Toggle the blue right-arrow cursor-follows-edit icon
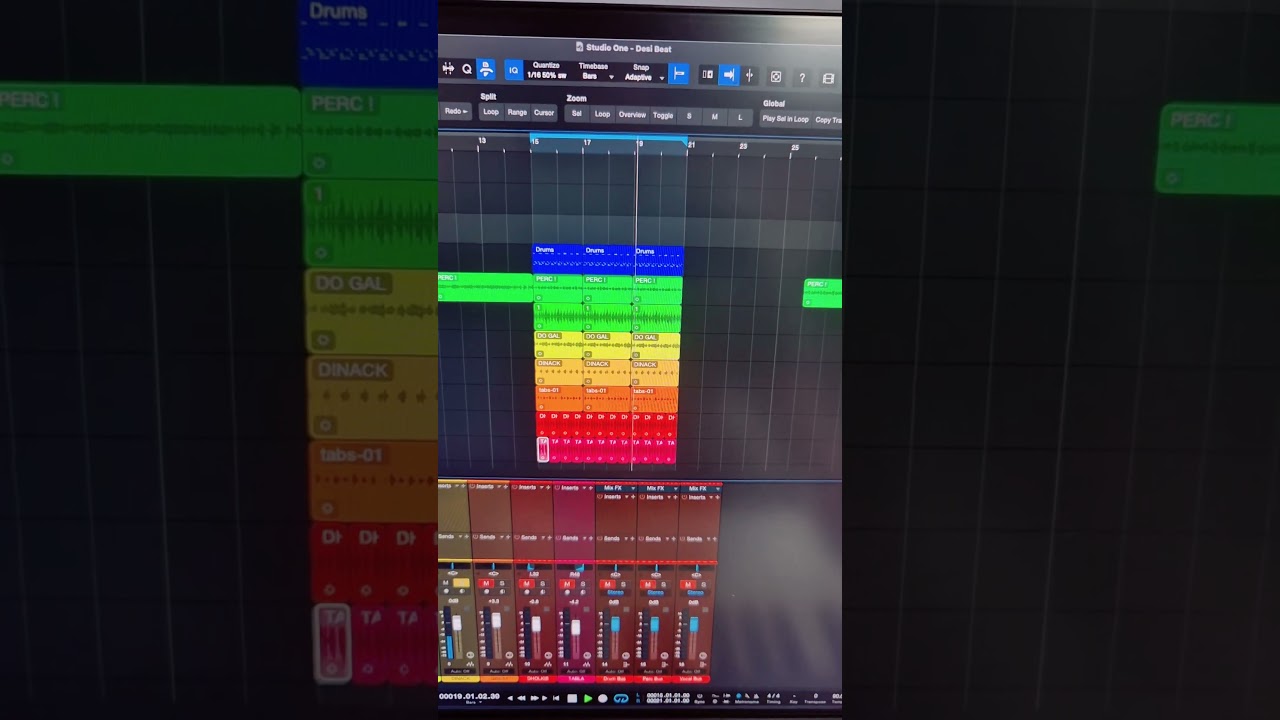The width and height of the screenshot is (1280, 720). pos(729,75)
